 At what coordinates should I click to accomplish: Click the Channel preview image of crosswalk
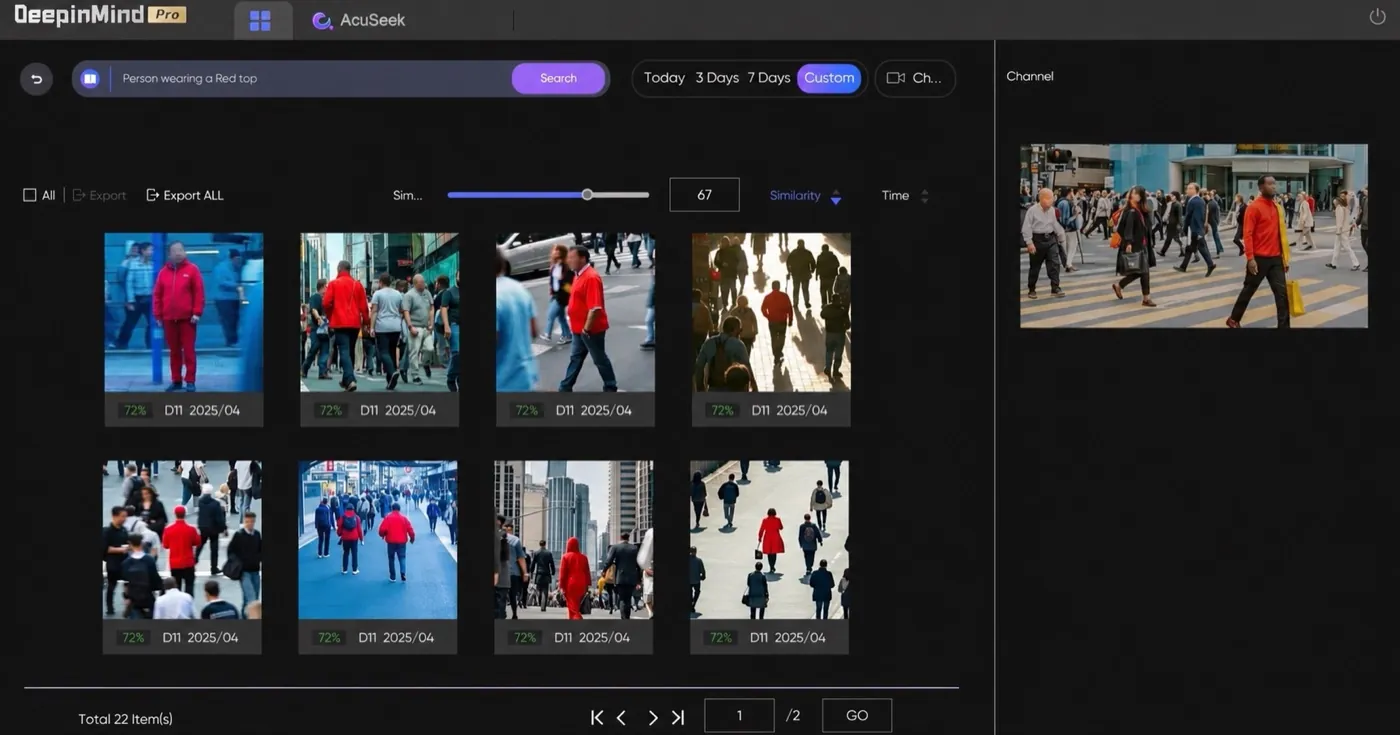pos(1194,236)
